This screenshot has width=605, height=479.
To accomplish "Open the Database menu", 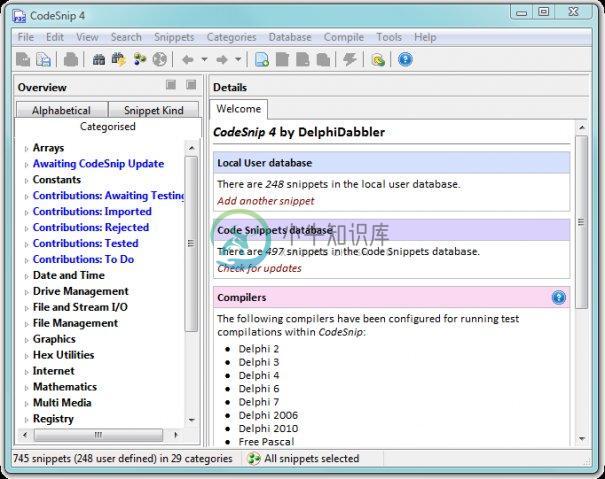I will point(290,37).
